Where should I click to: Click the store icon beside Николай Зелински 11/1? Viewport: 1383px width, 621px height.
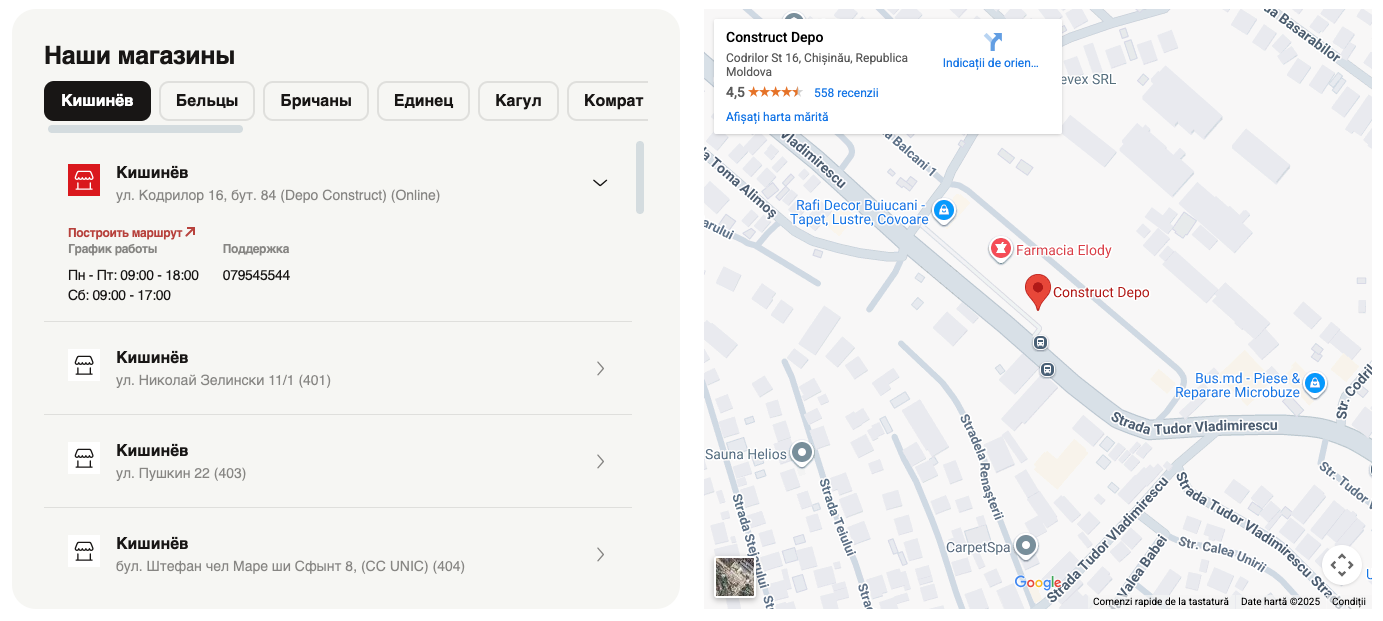[x=84, y=365]
